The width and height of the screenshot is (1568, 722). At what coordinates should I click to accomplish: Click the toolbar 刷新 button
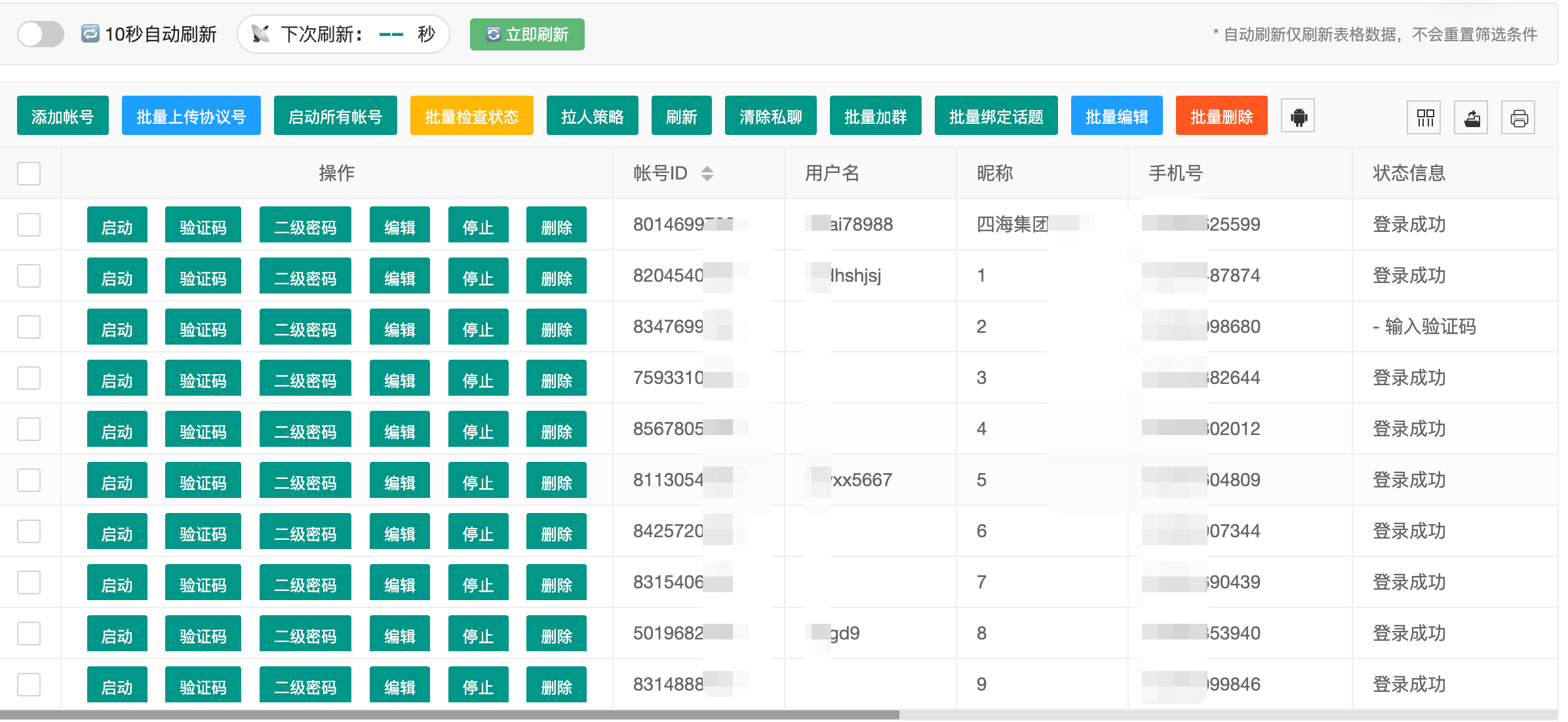click(682, 116)
